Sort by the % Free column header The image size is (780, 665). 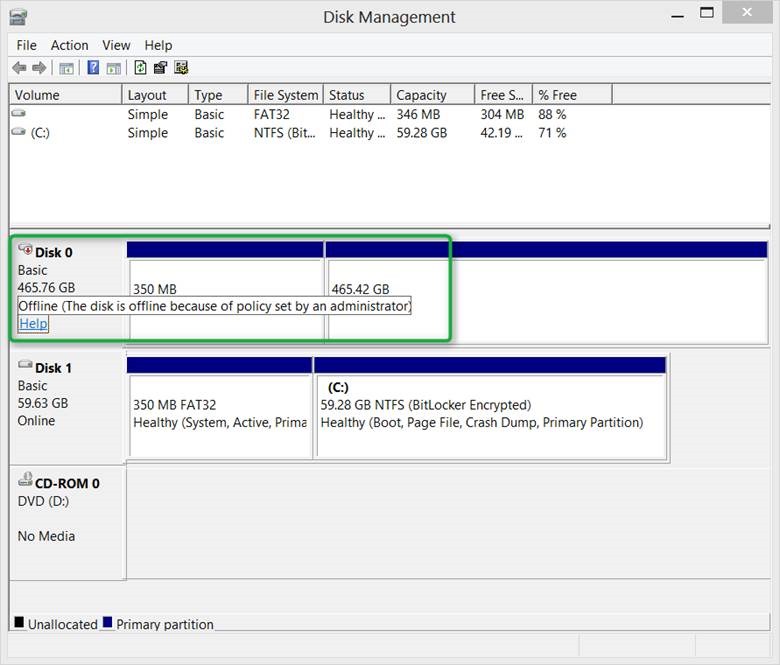click(x=573, y=95)
